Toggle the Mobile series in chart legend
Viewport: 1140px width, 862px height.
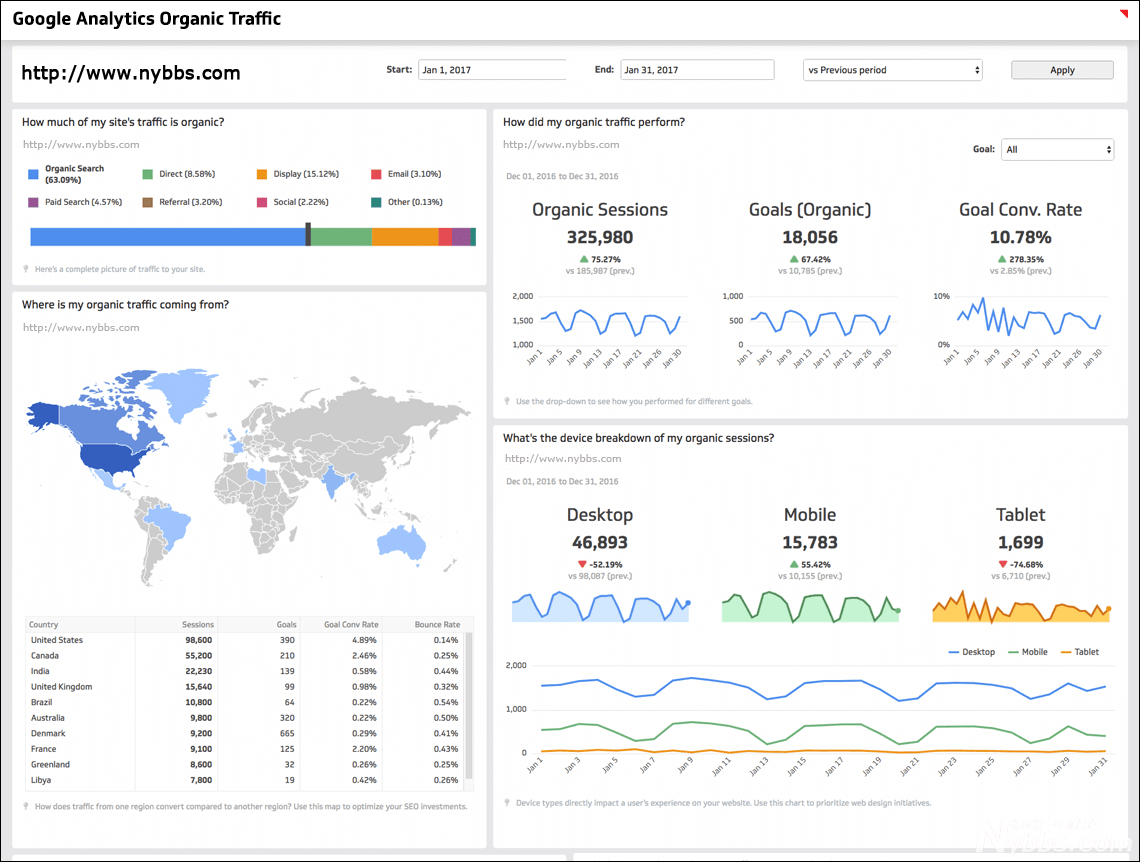(1027, 652)
